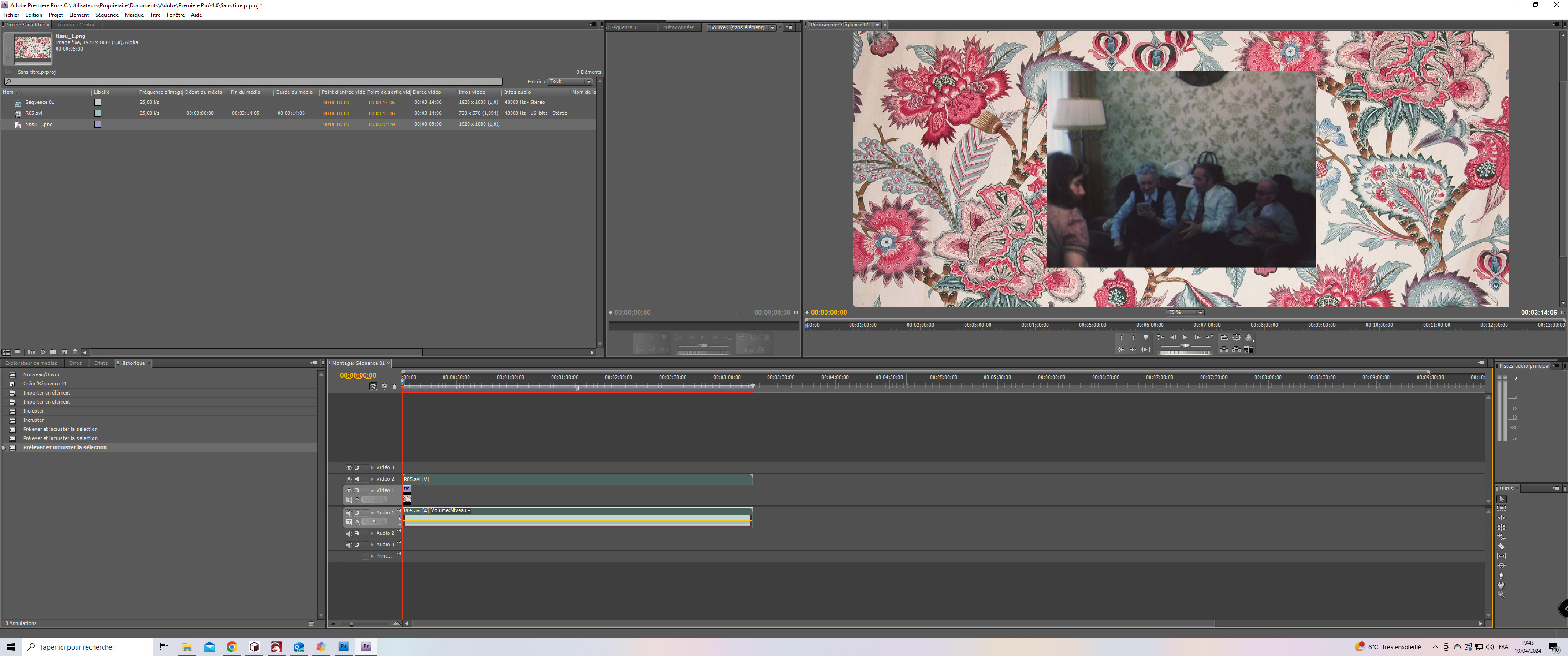
Task: Click 'Créer Séquence 01' history entry
Action: point(45,384)
